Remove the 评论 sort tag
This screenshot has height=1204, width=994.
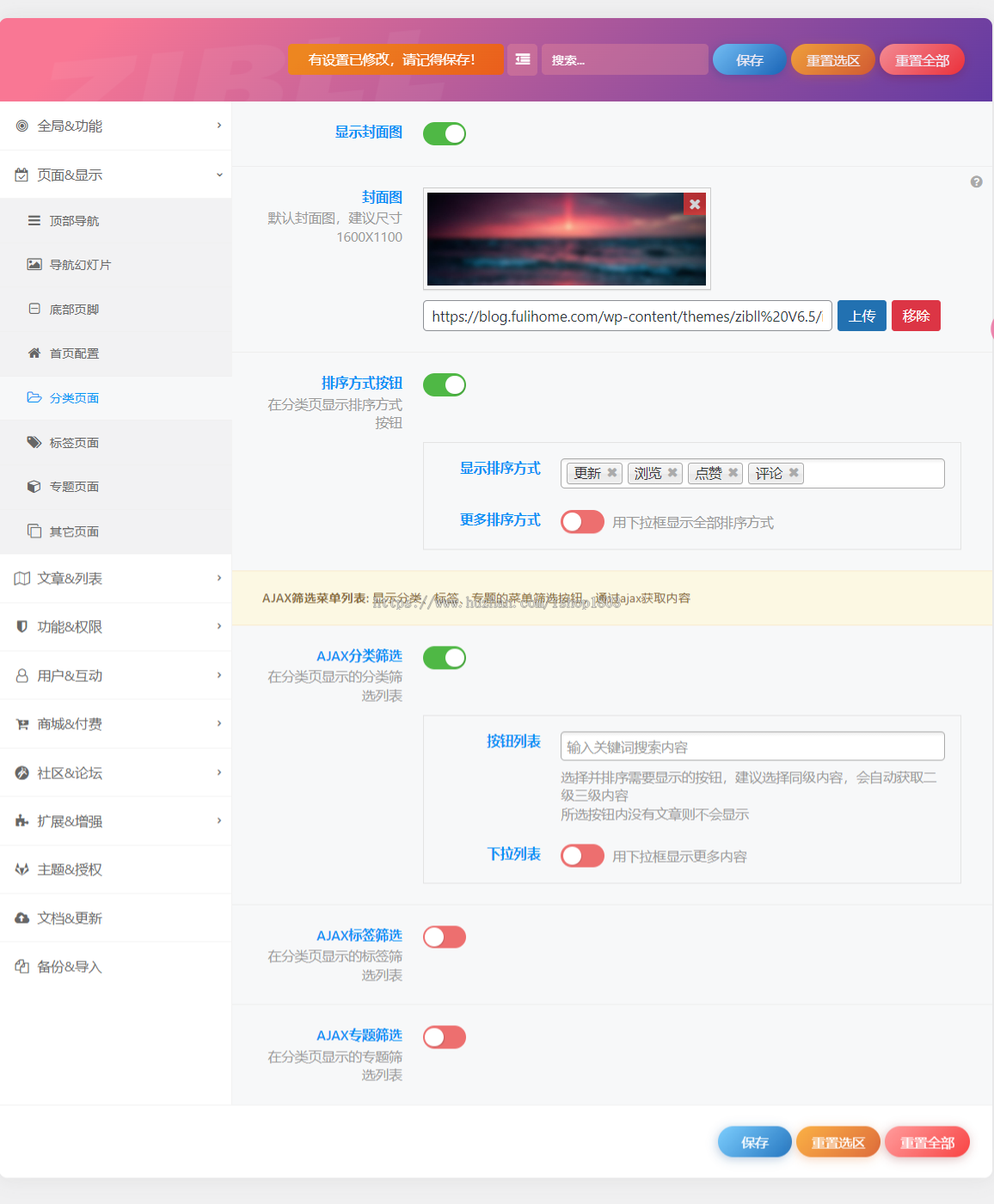[x=794, y=472]
